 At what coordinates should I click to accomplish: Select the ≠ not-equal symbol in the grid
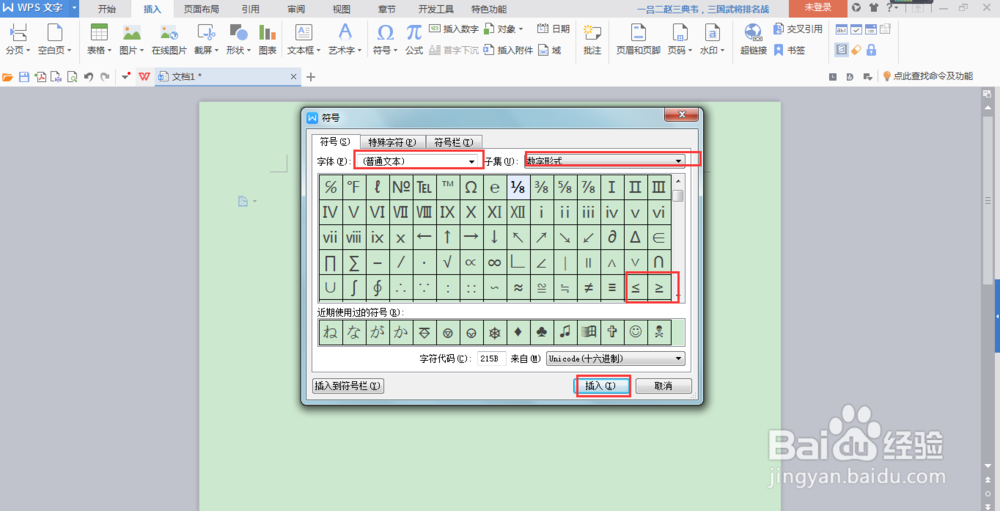(589, 288)
